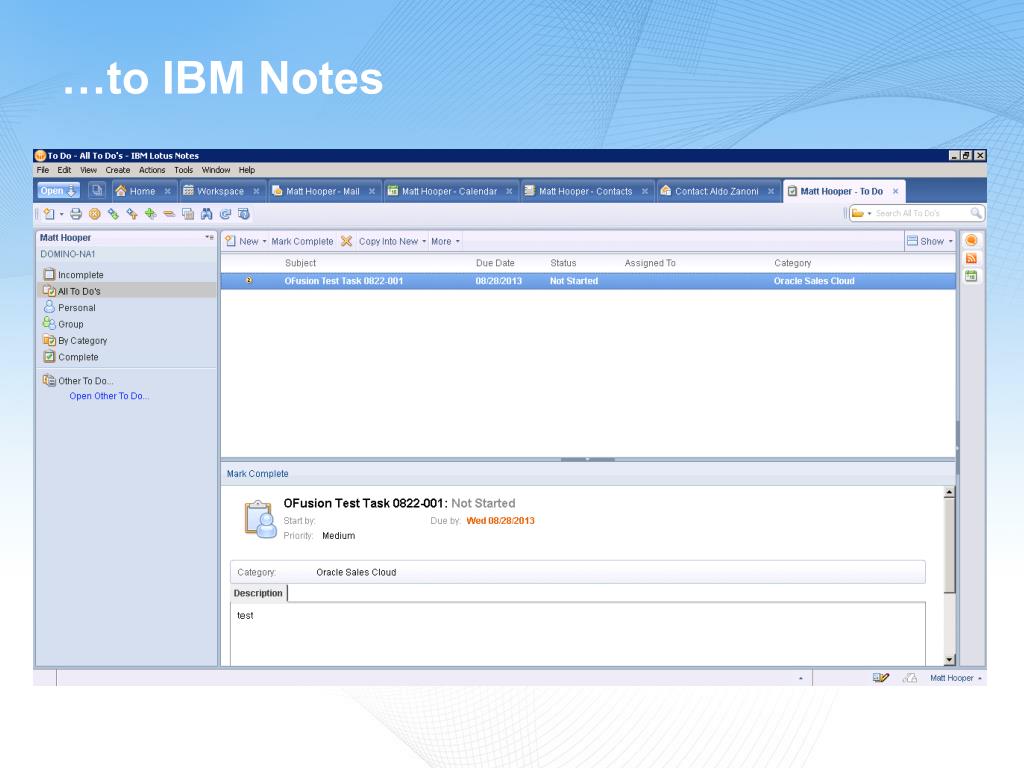
Task: Expand Copy Into New dropdown
Action: 424,242
